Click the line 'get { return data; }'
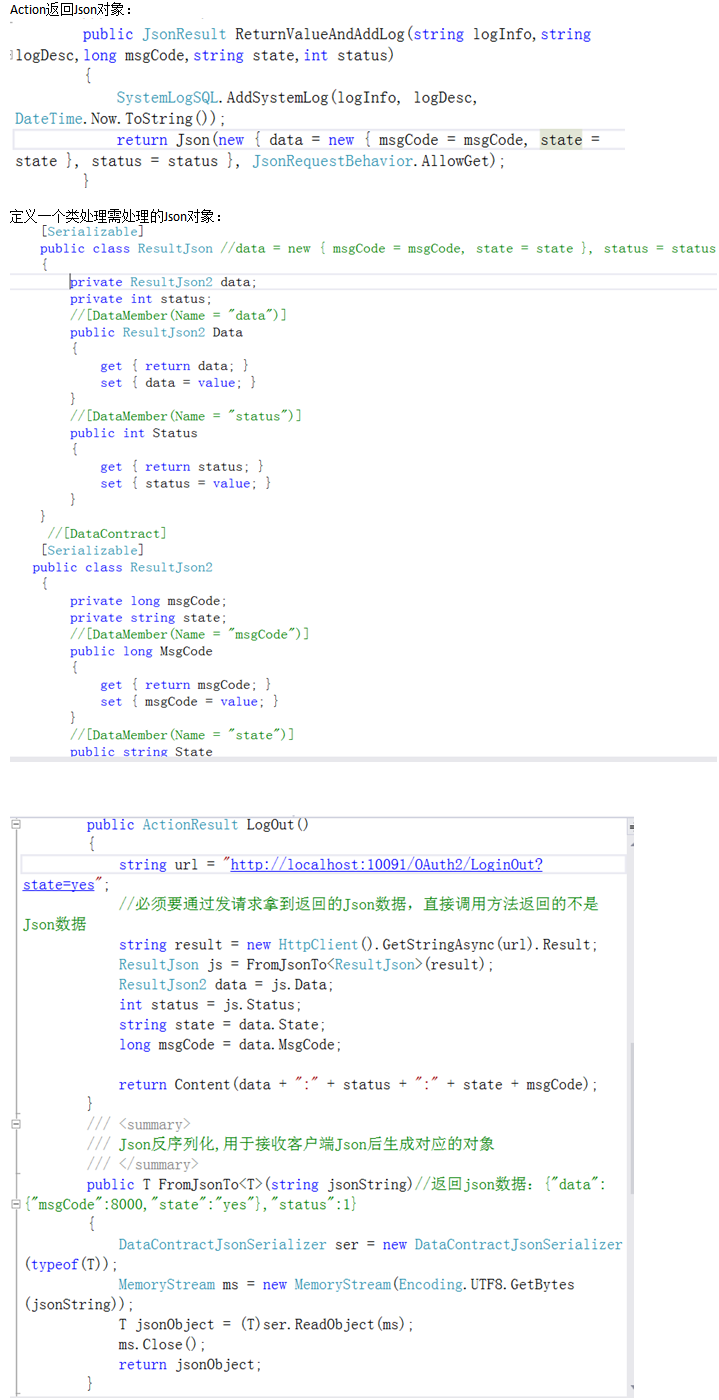This screenshot has width=719, height=1400. pos(175,366)
